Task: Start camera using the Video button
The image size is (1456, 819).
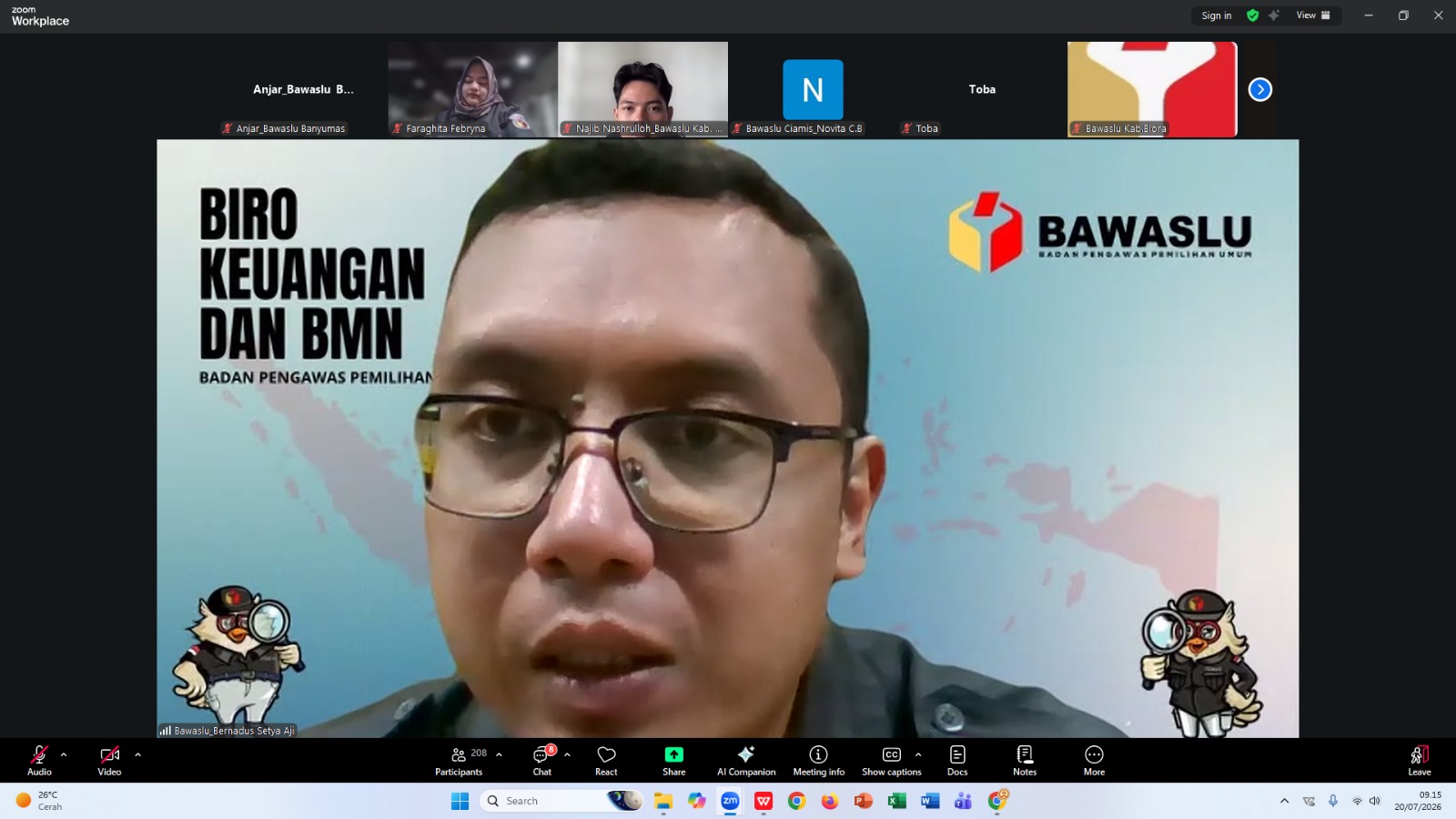Action: click(109, 761)
